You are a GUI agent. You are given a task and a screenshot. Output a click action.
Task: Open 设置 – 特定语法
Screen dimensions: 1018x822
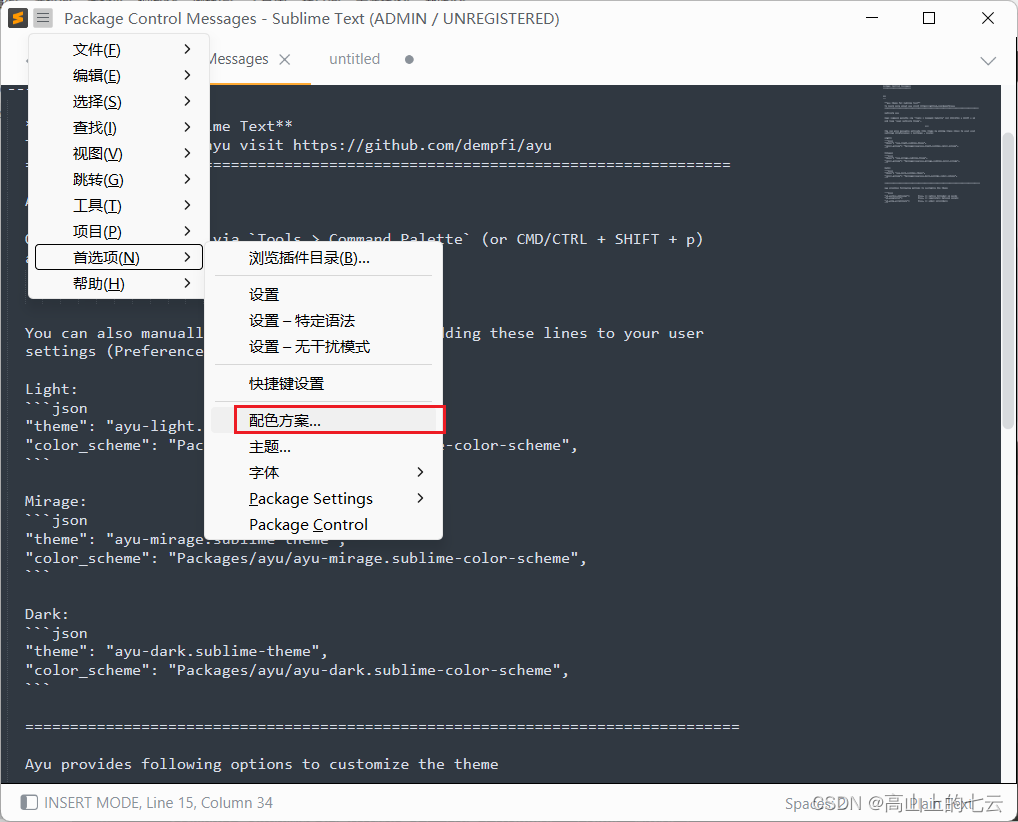point(323,320)
